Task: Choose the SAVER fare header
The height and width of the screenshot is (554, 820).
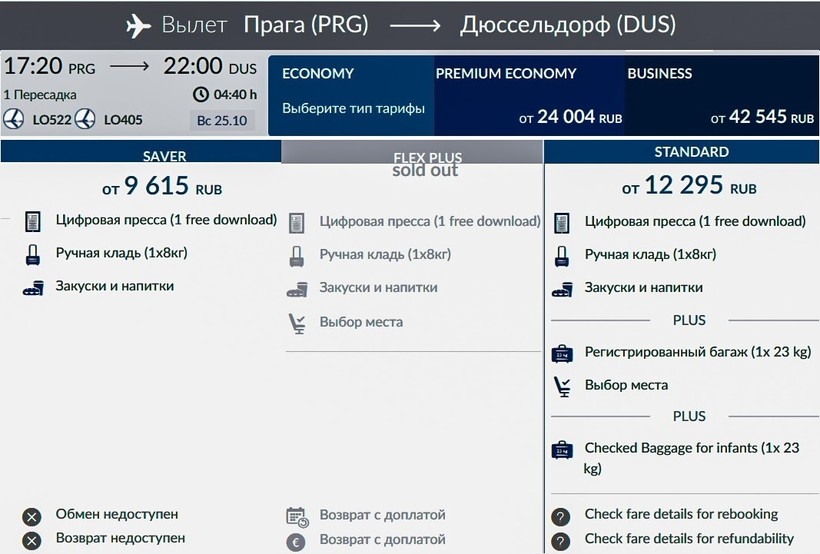Action: click(x=141, y=152)
